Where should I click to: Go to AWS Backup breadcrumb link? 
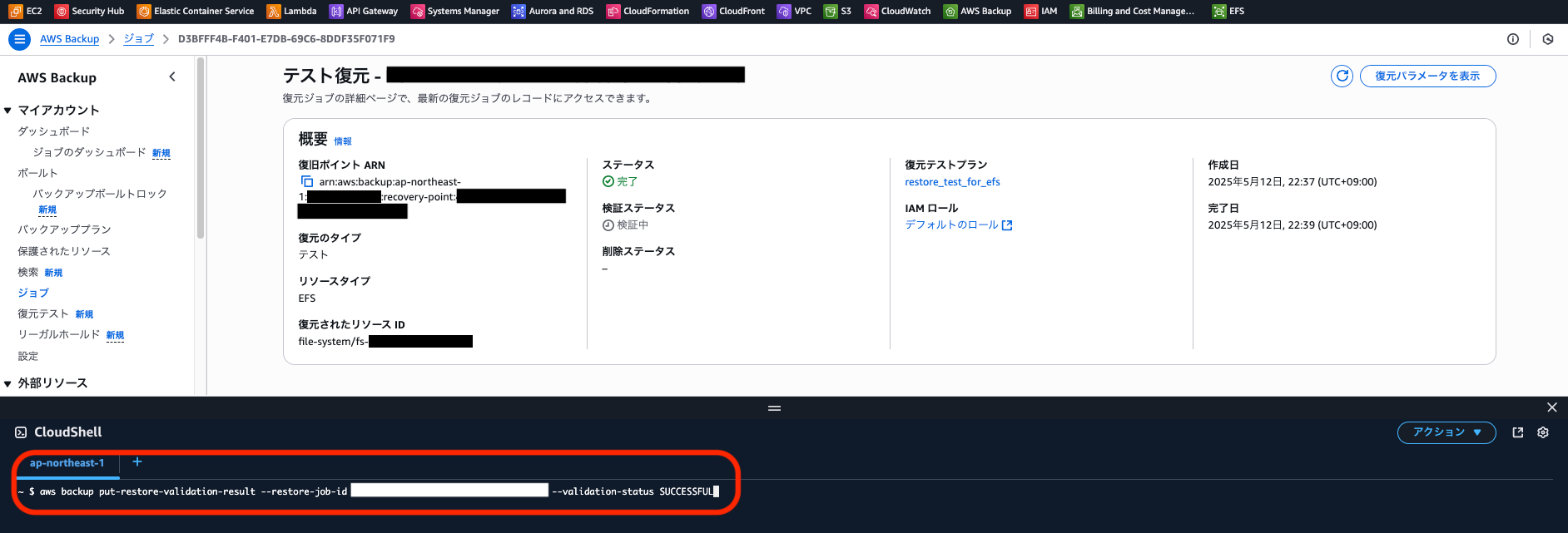[69, 39]
